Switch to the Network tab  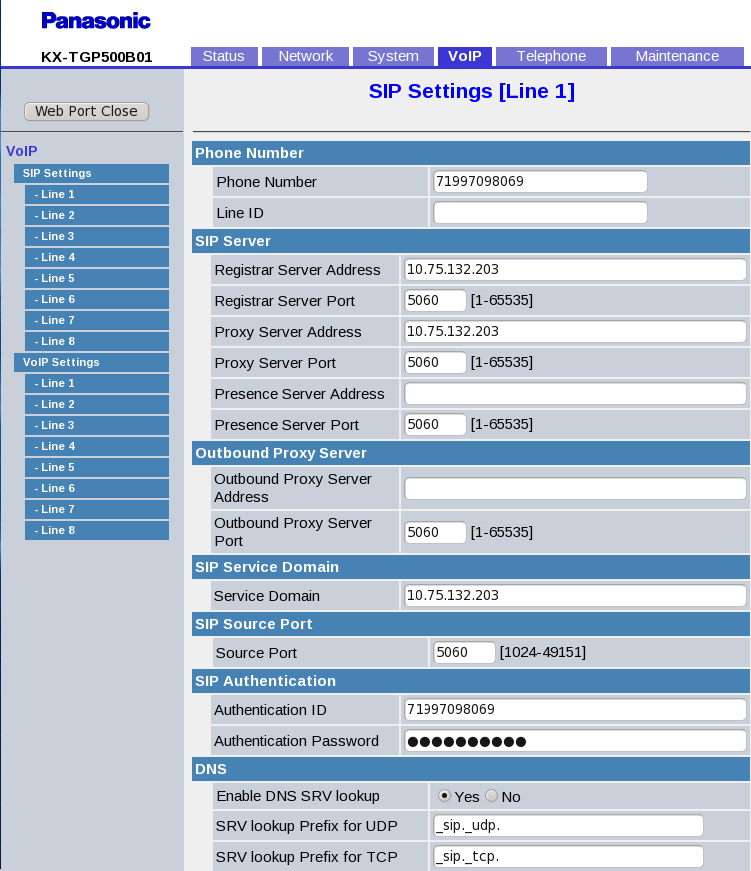point(305,56)
